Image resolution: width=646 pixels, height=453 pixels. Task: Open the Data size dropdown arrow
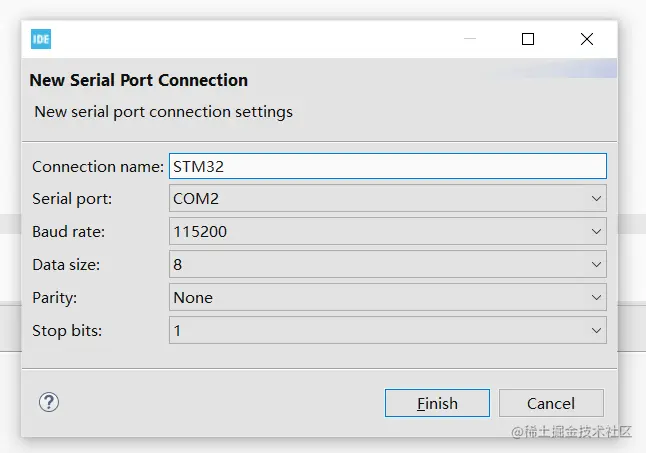coord(596,265)
